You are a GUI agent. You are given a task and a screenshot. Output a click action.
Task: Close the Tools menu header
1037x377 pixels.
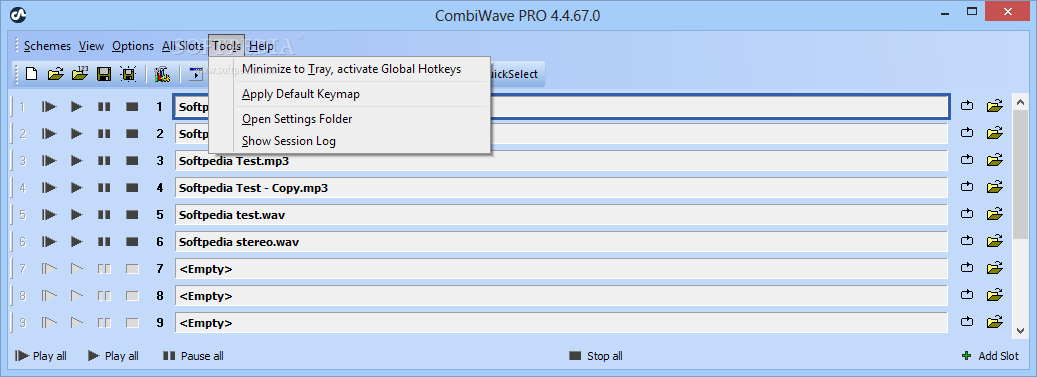pos(226,46)
